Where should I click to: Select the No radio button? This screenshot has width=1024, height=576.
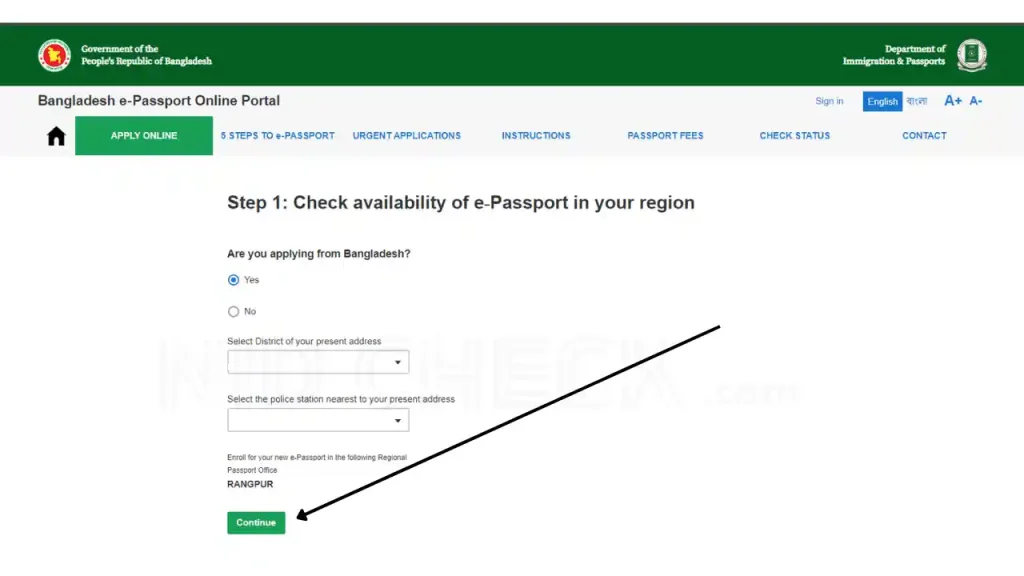234,312
